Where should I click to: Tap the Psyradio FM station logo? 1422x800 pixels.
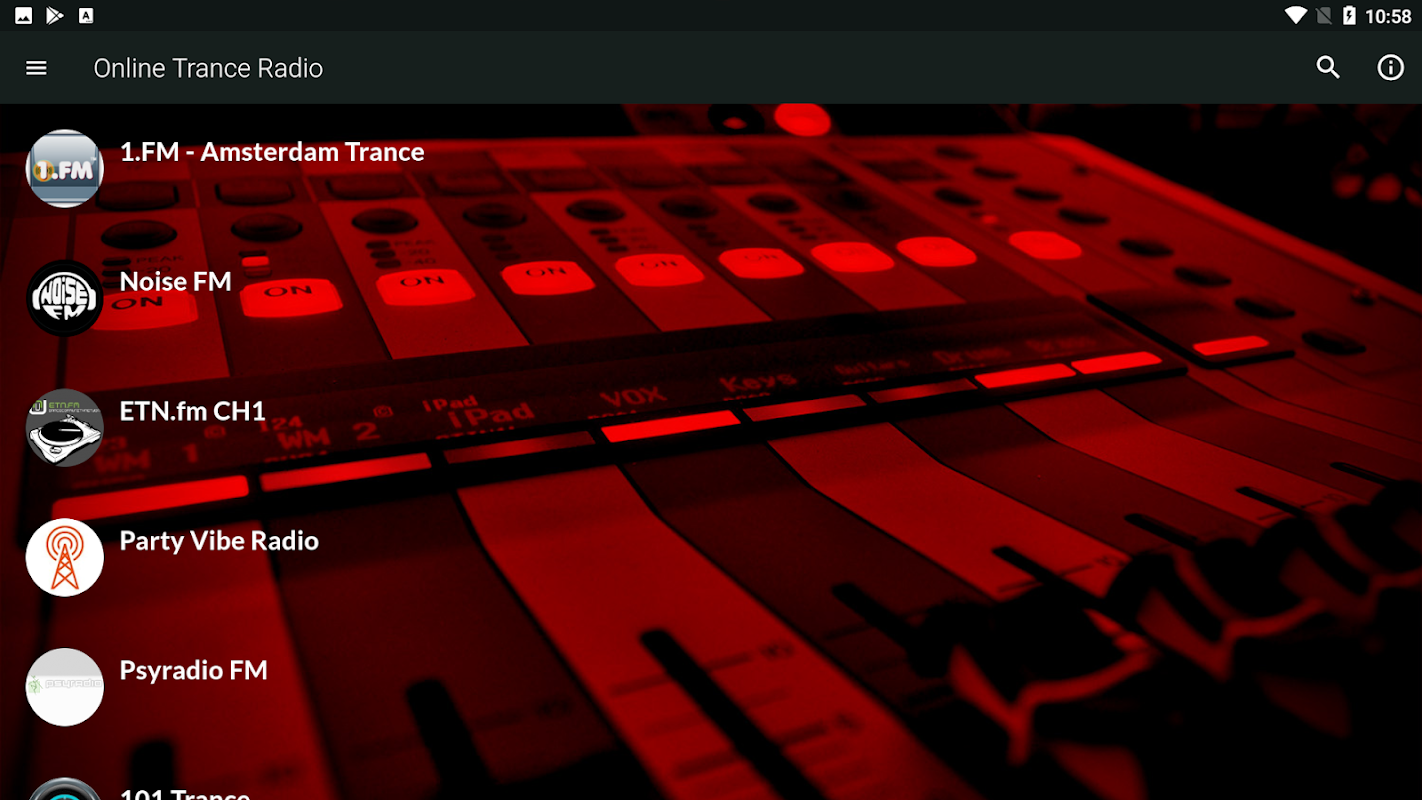(x=65, y=687)
